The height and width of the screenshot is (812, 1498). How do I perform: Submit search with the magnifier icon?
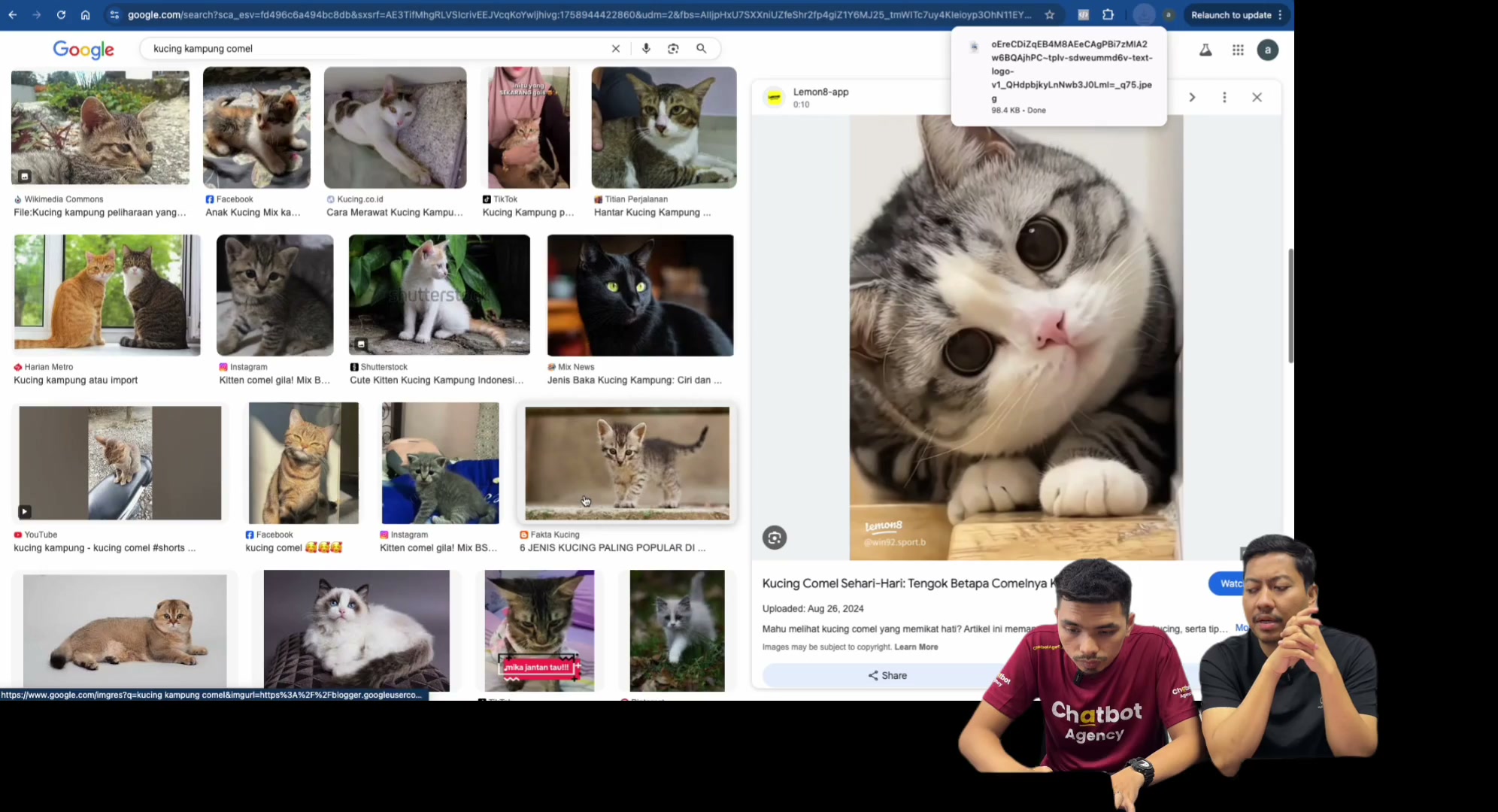701,48
